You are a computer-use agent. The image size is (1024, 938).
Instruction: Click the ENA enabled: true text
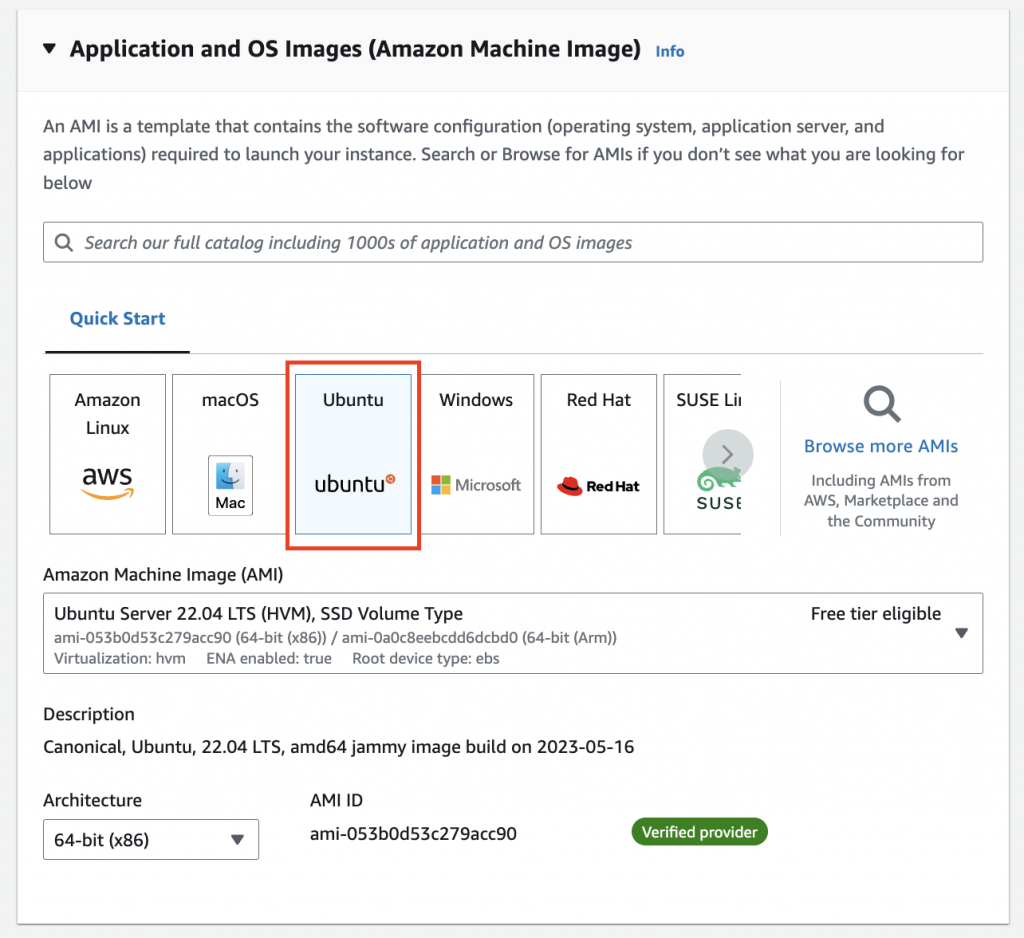coord(269,658)
